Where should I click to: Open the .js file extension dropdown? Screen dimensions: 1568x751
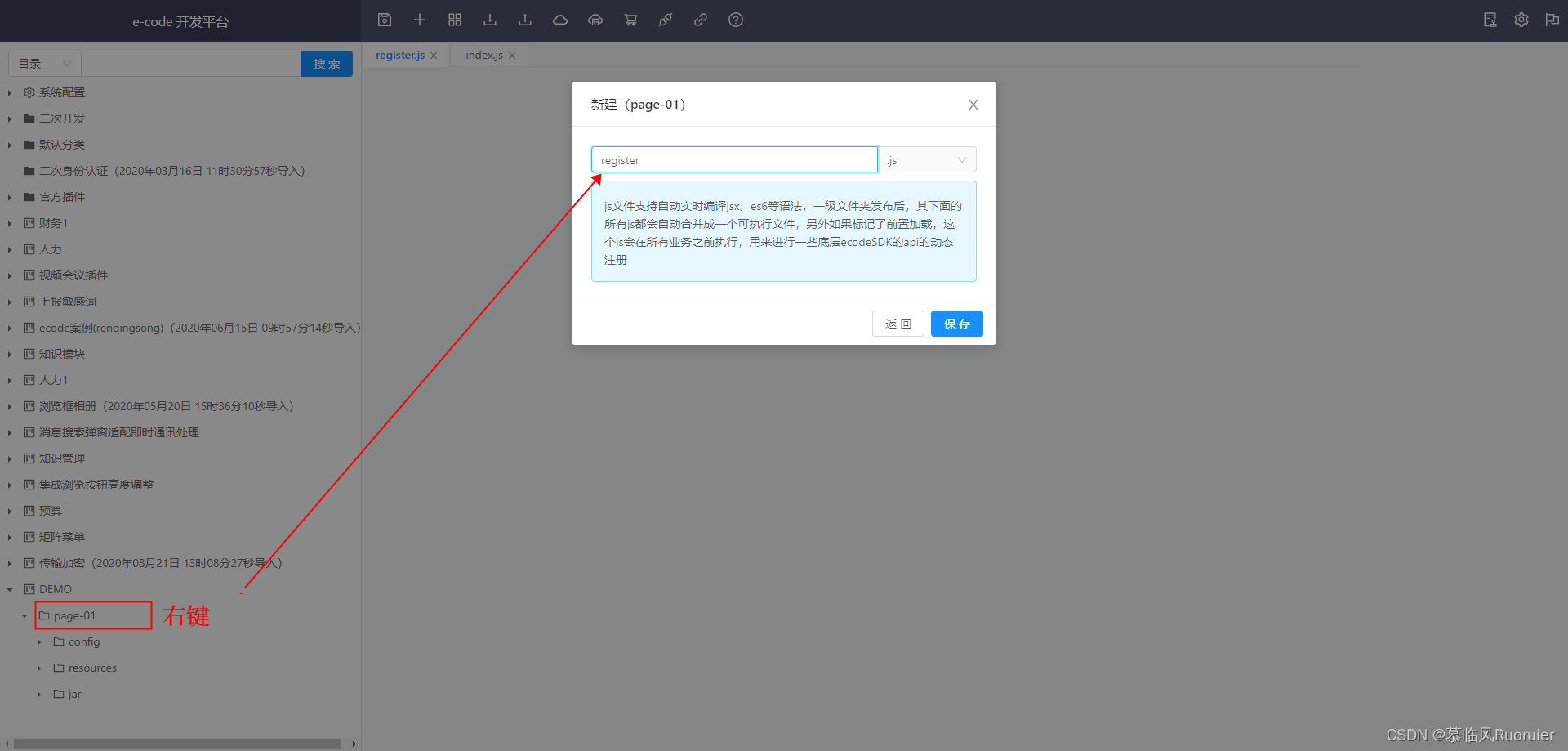coord(928,159)
